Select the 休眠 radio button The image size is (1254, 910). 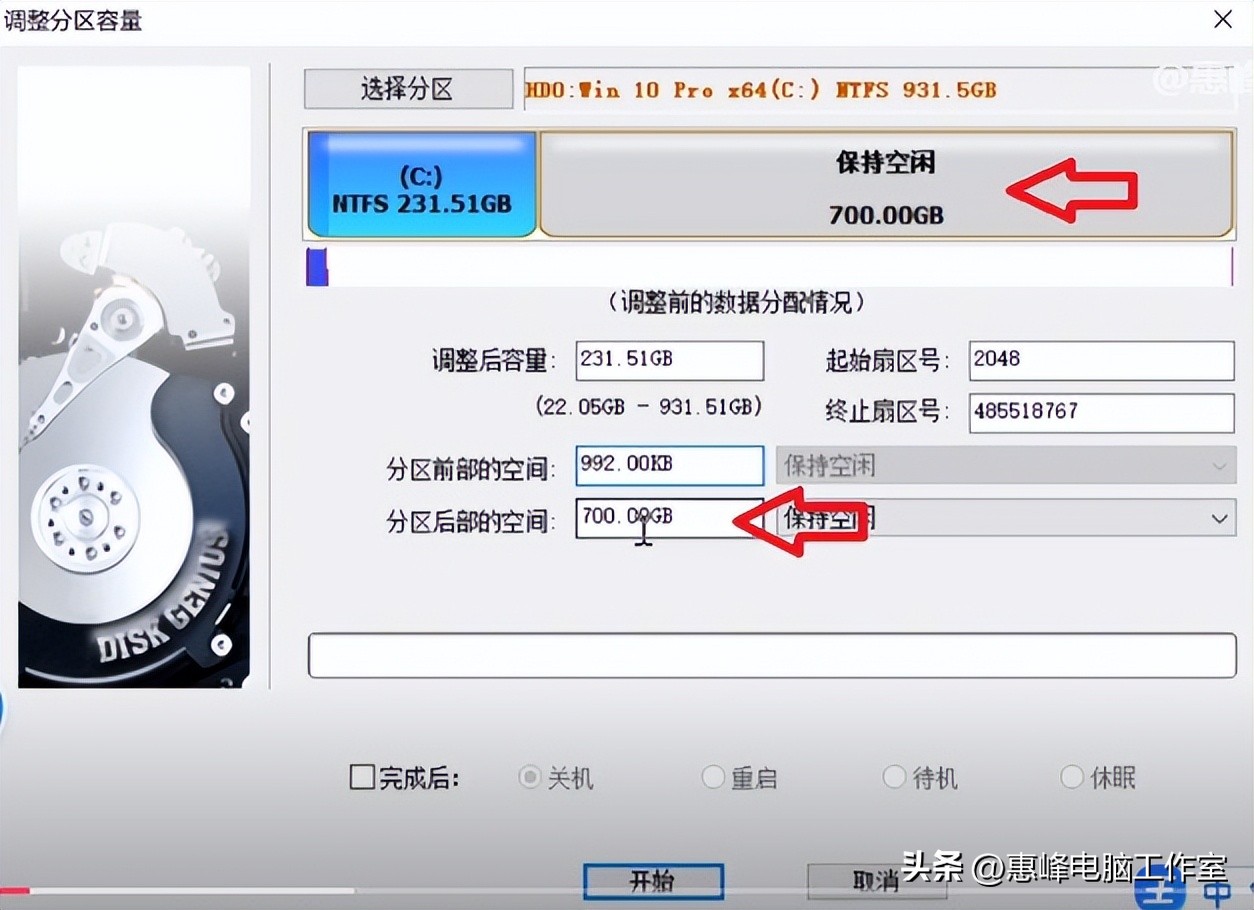pos(1072,777)
